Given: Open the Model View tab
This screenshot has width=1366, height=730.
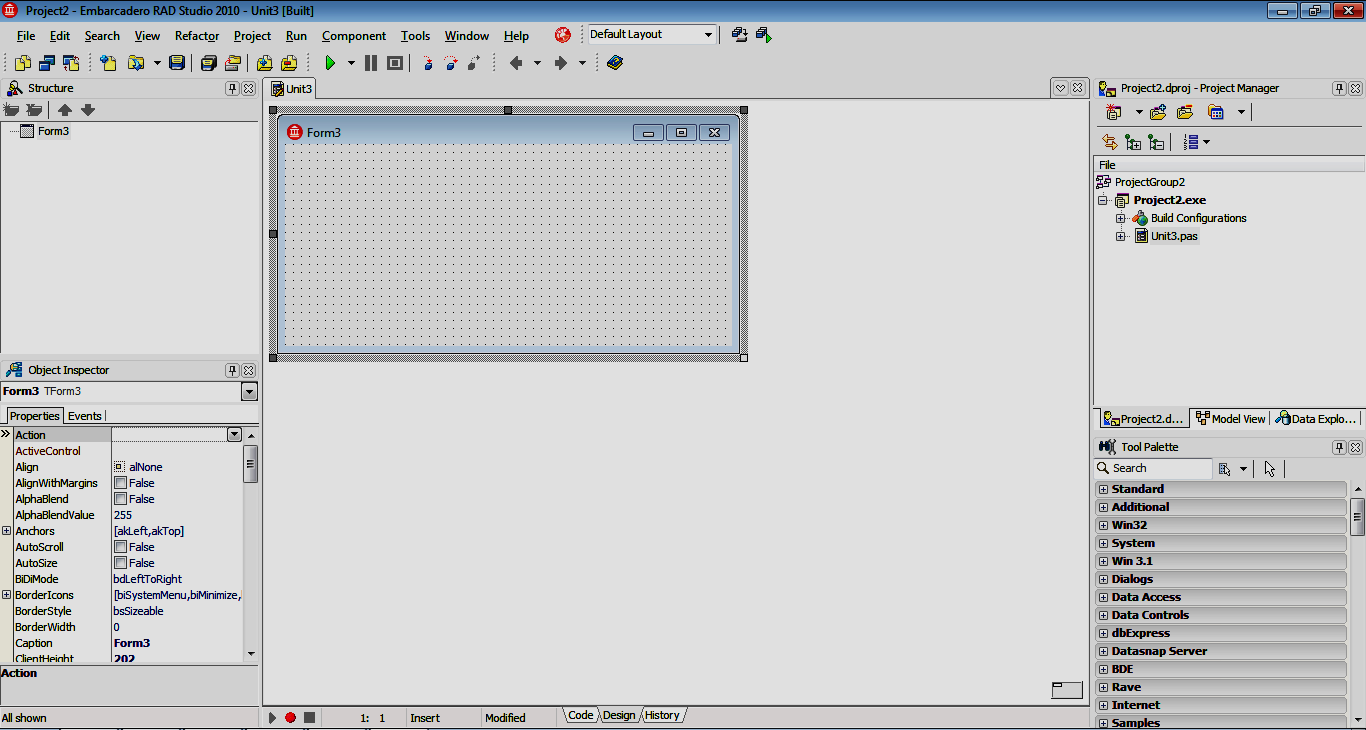Looking at the screenshot, I should click(1231, 419).
